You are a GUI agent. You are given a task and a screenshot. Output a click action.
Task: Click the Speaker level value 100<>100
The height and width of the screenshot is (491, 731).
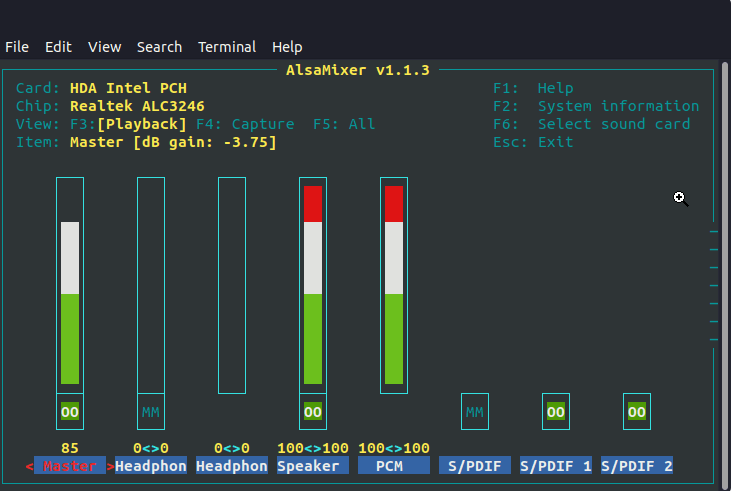313,448
